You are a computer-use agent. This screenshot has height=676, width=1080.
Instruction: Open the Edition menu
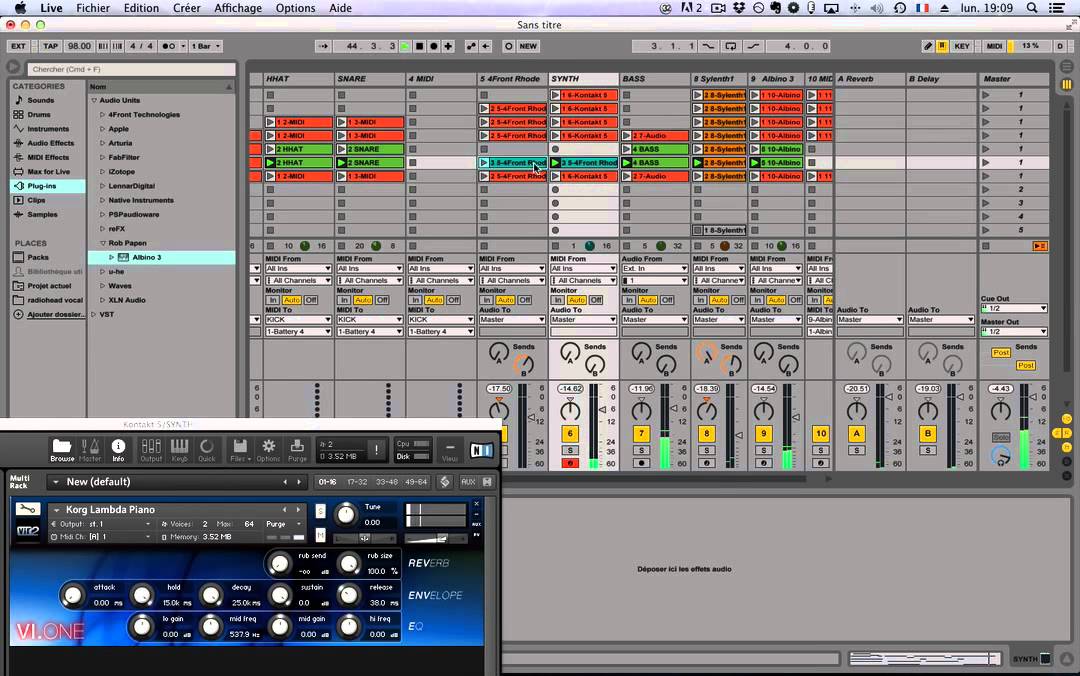coord(141,8)
